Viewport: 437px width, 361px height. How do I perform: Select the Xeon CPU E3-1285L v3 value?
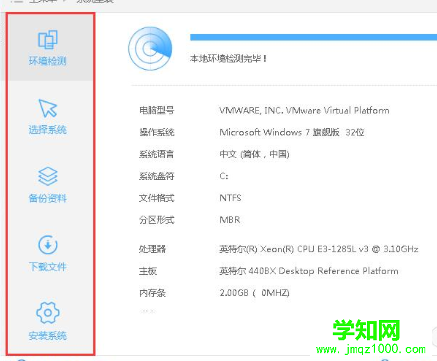(x=319, y=249)
